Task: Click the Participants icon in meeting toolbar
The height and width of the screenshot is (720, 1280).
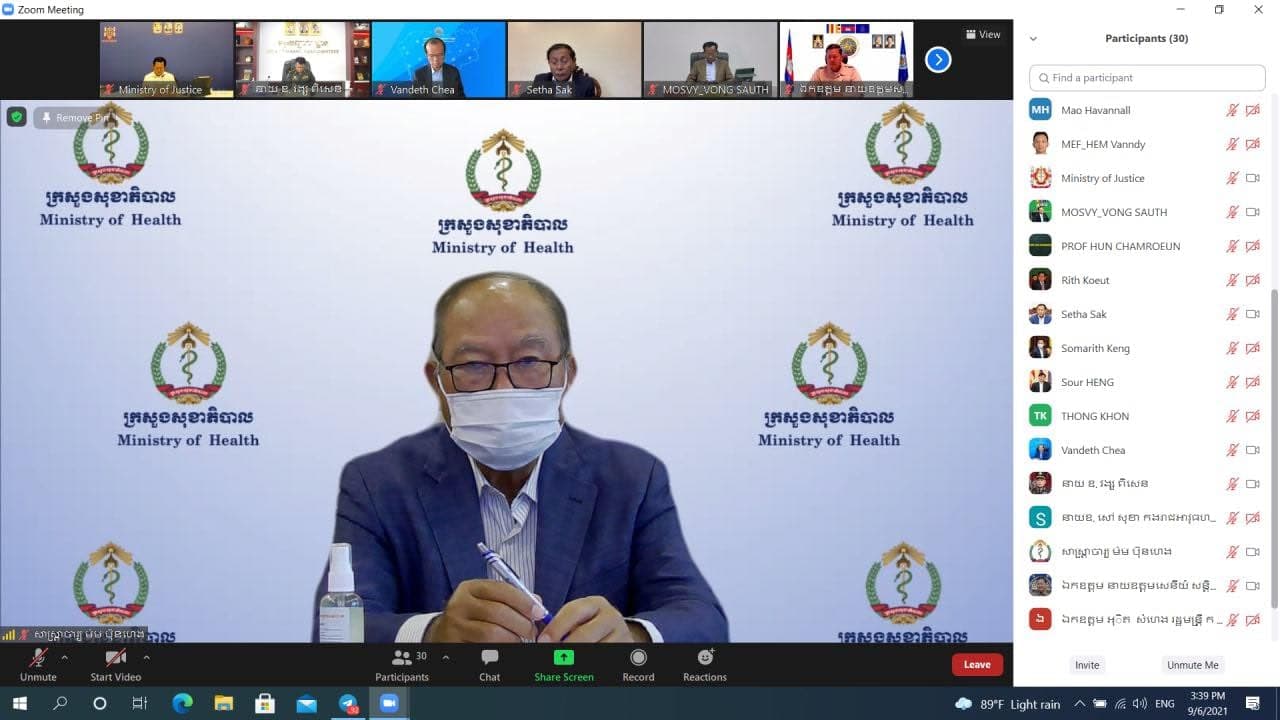Action: (402, 658)
